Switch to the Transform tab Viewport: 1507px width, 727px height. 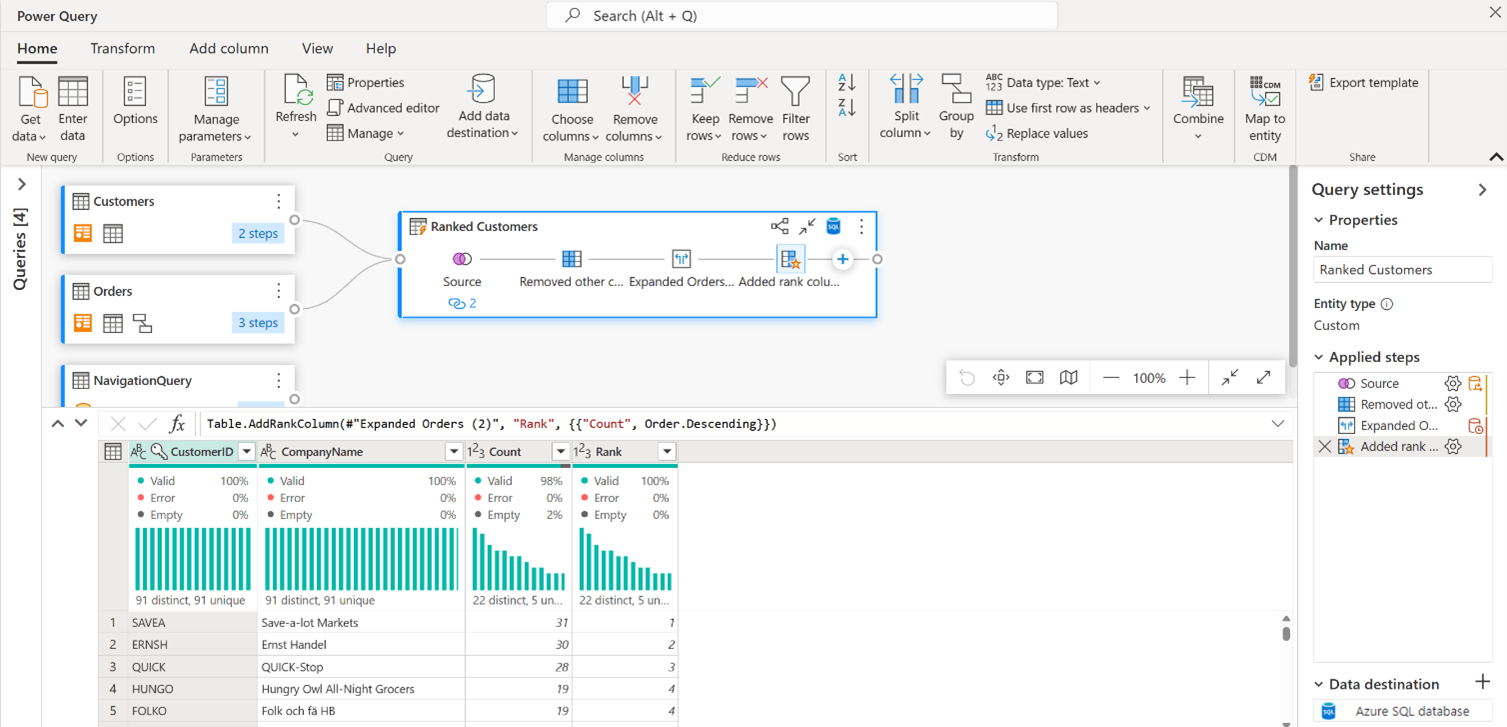(122, 48)
